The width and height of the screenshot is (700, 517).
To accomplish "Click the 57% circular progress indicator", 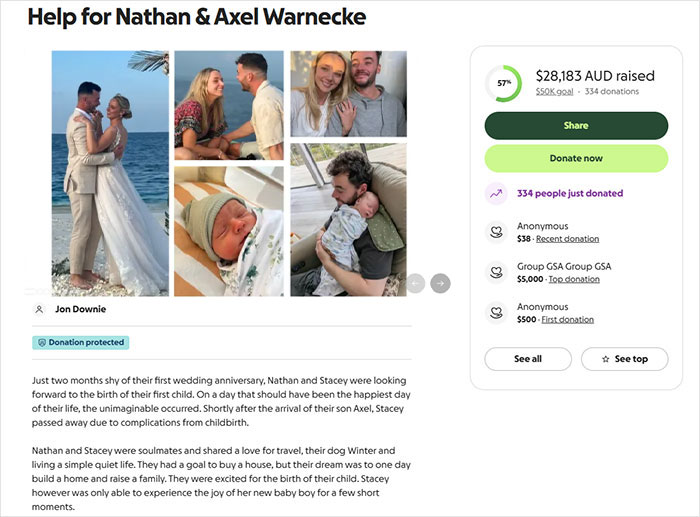I will point(503,83).
